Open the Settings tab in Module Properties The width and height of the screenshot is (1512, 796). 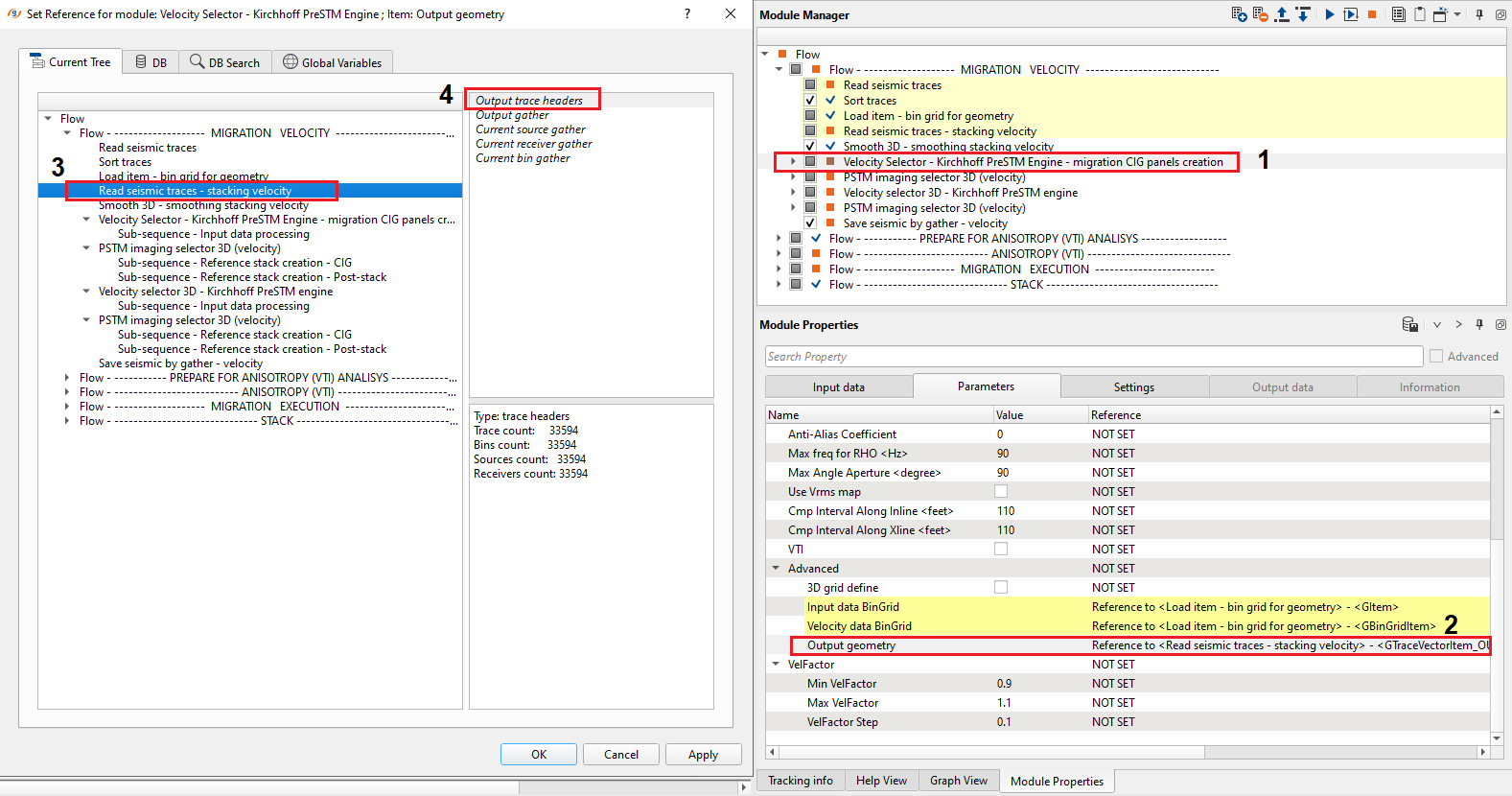(x=1133, y=386)
